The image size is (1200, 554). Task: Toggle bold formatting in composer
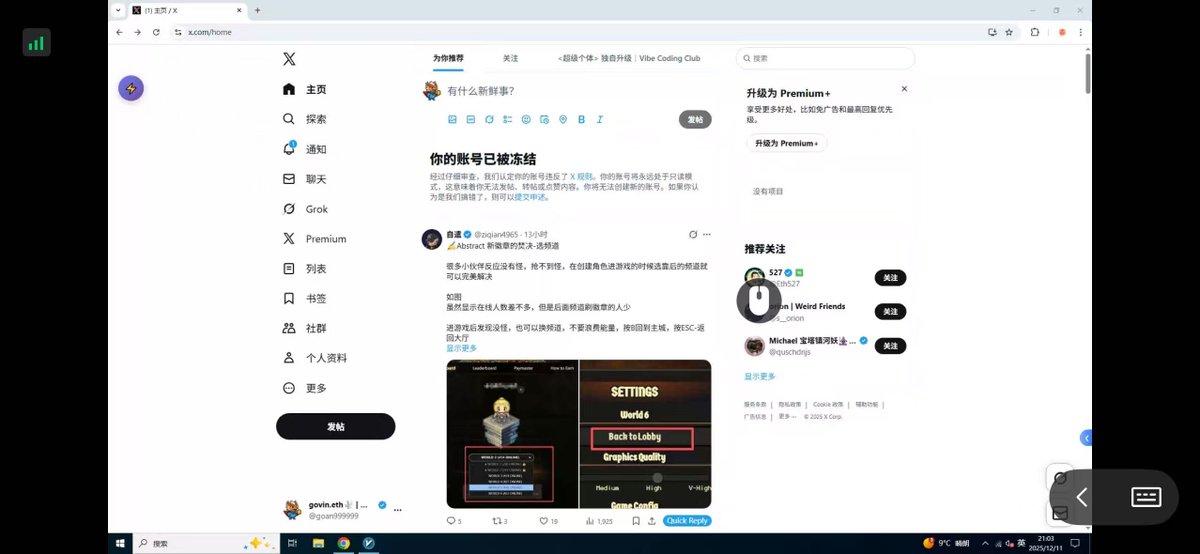(x=582, y=119)
